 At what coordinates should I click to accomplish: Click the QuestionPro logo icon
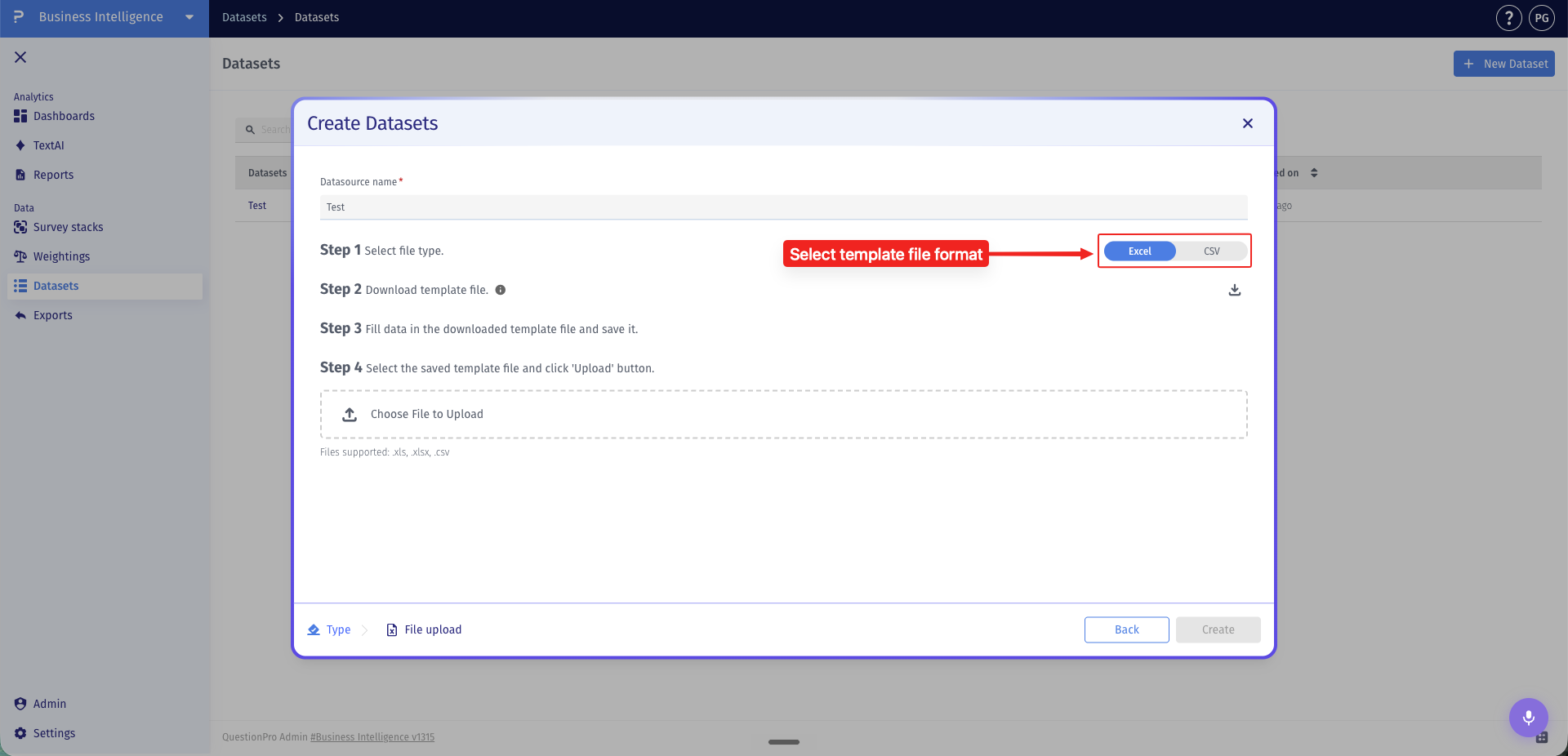pos(18,16)
